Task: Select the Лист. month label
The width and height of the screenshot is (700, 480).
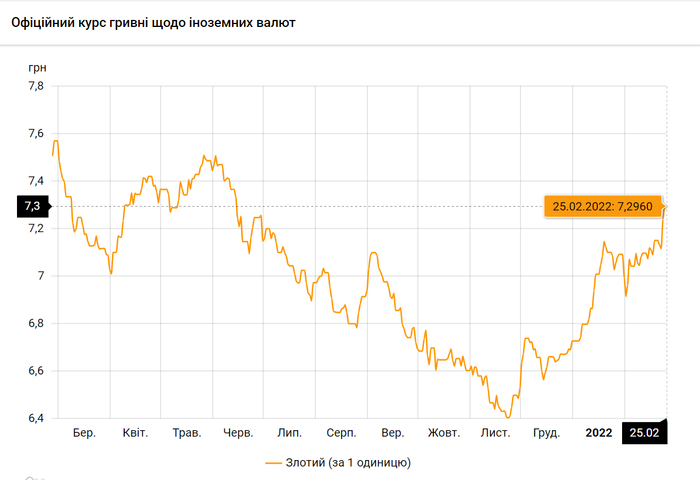Action: point(495,433)
